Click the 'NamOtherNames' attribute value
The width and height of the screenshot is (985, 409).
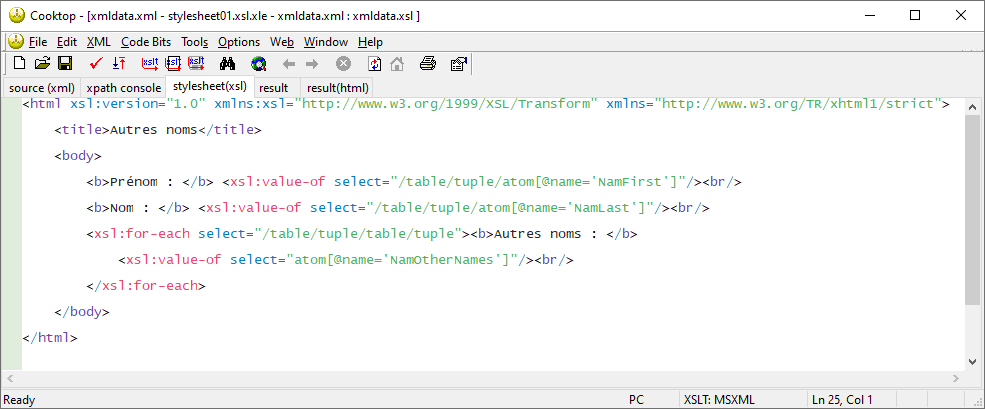(x=444, y=259)
